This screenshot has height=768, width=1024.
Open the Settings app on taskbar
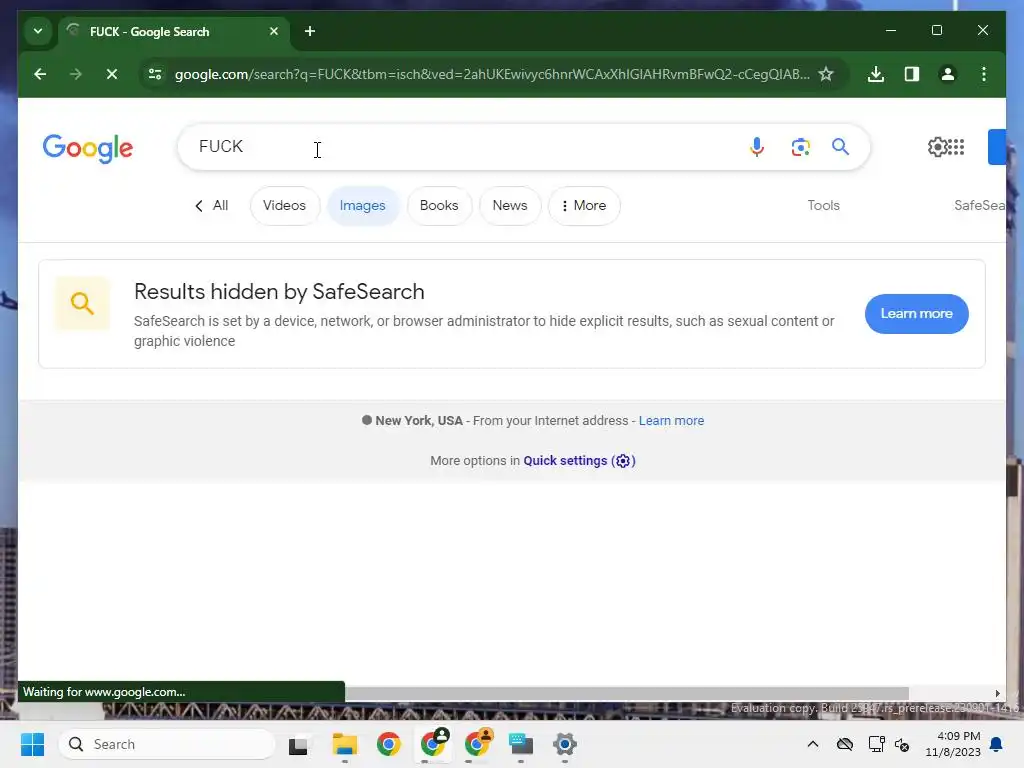[564, 744]
